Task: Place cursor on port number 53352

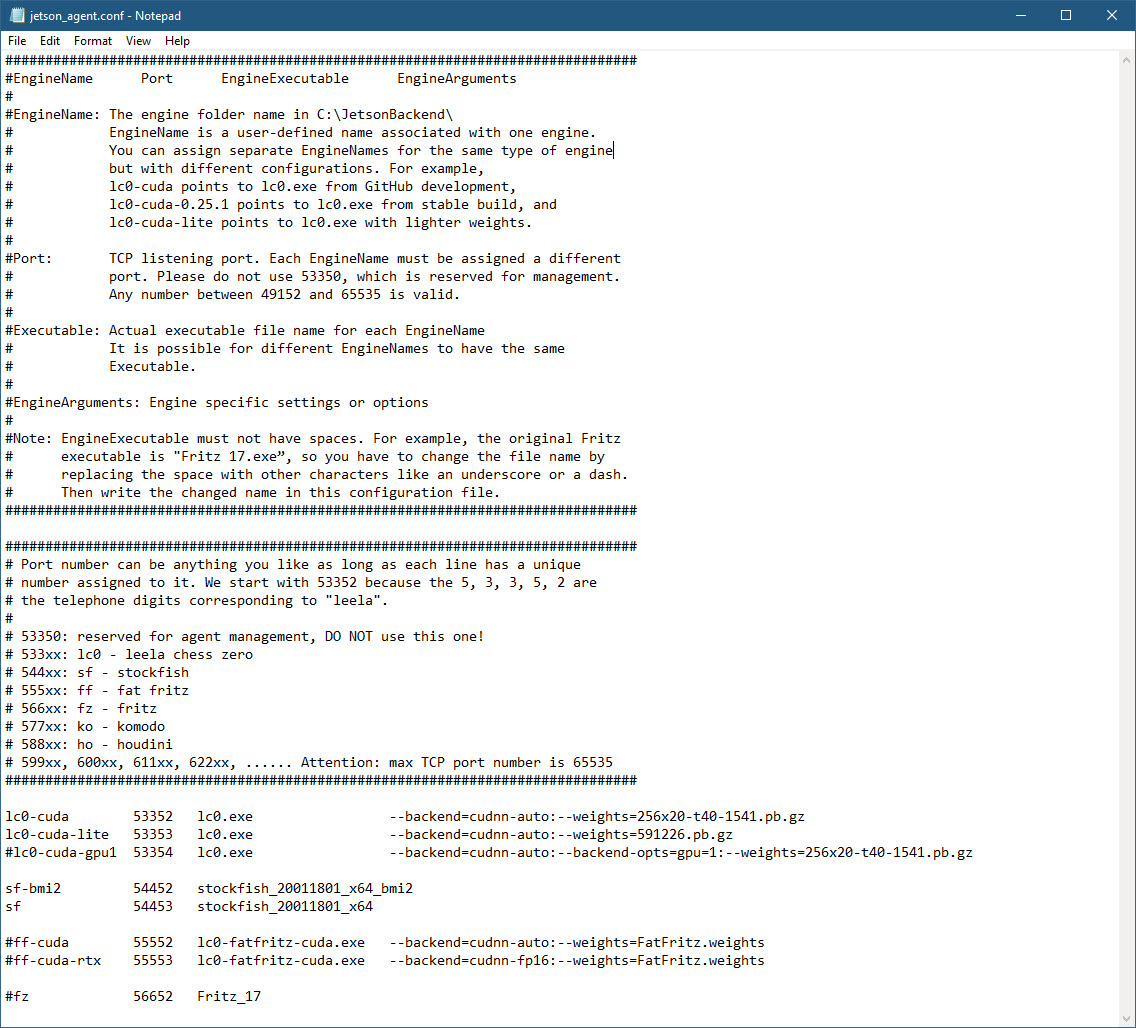Action: [153, 817]
